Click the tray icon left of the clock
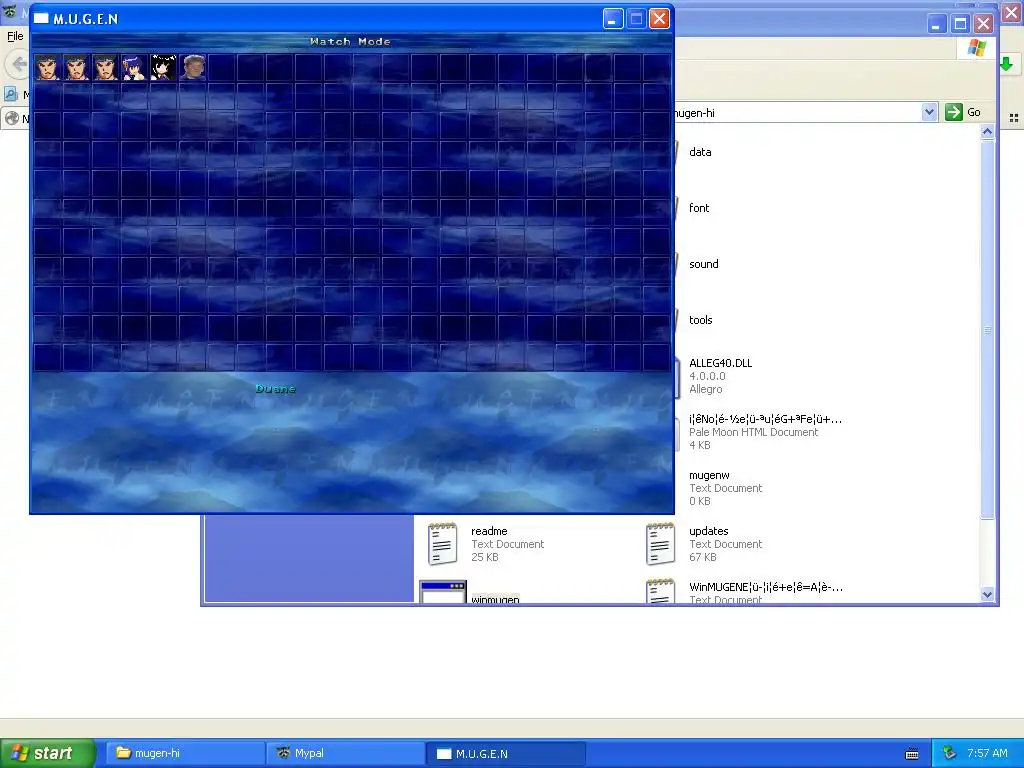The width and height of the screenshot is (1024, 768). (x=950, y=753)
